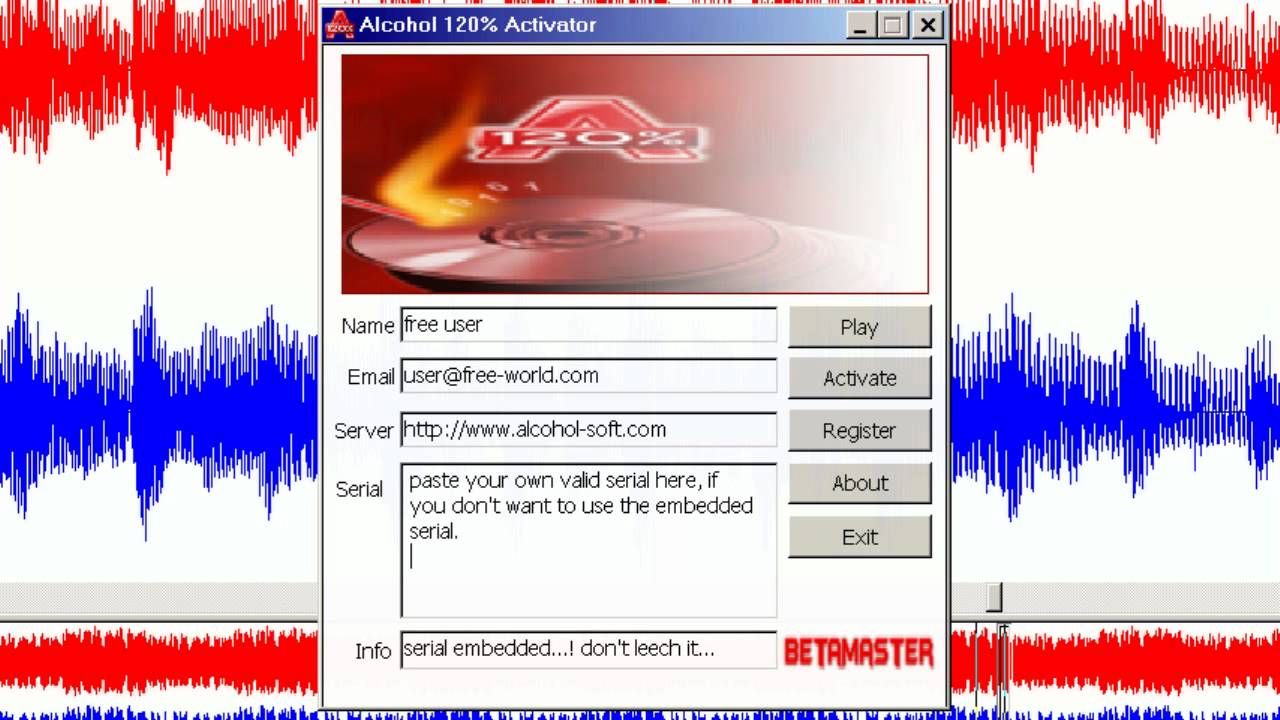Screen dimensions: 1280x720
Task: Focus the Server URL field
Action: click(x=588, y=430)
